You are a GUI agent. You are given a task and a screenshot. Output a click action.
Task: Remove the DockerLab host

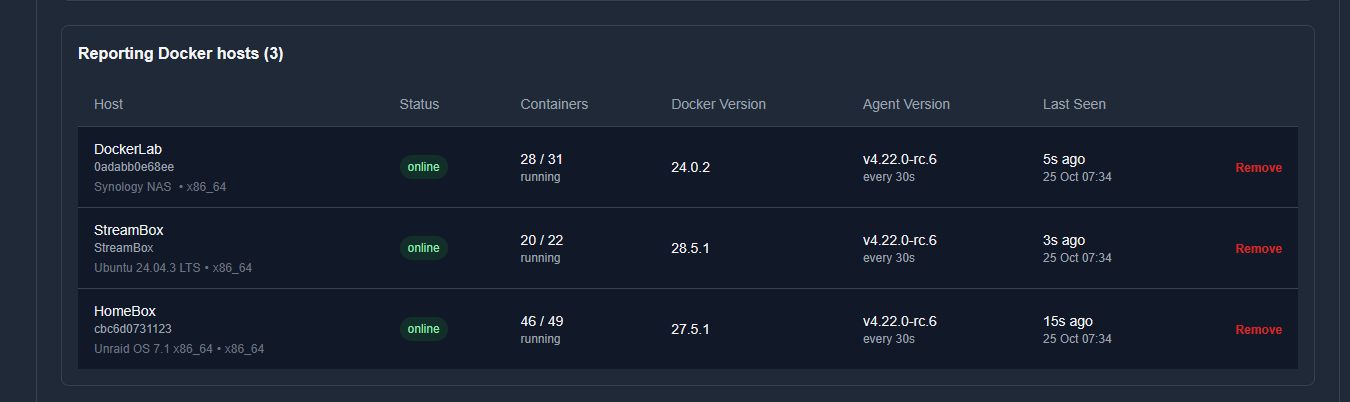[1258, 168]
